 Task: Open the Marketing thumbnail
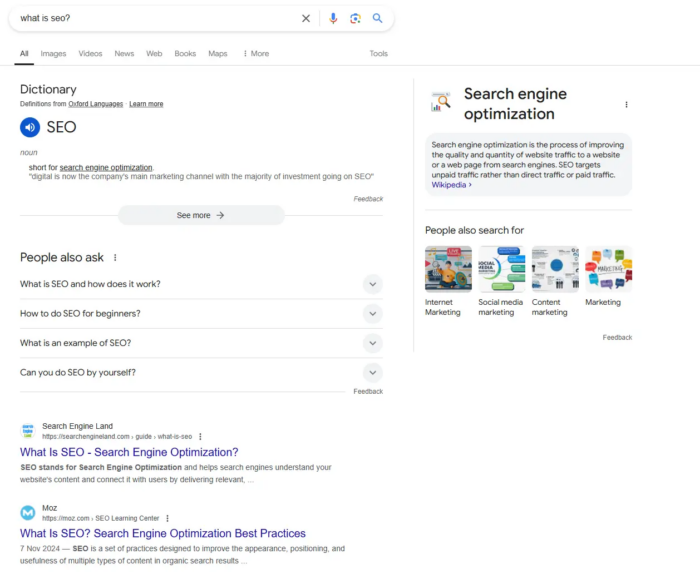pos(608,269)
